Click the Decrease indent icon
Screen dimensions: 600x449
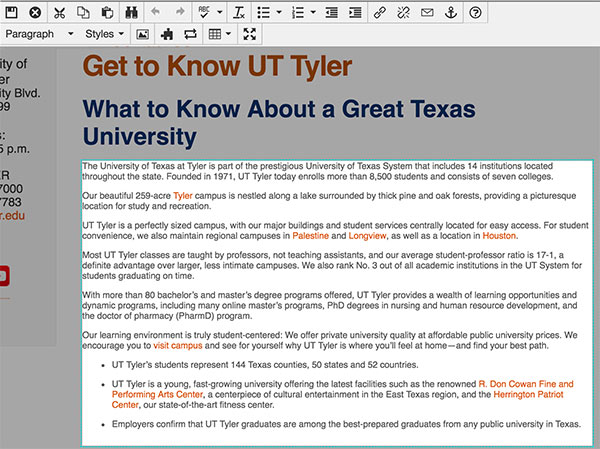point(331,13)
